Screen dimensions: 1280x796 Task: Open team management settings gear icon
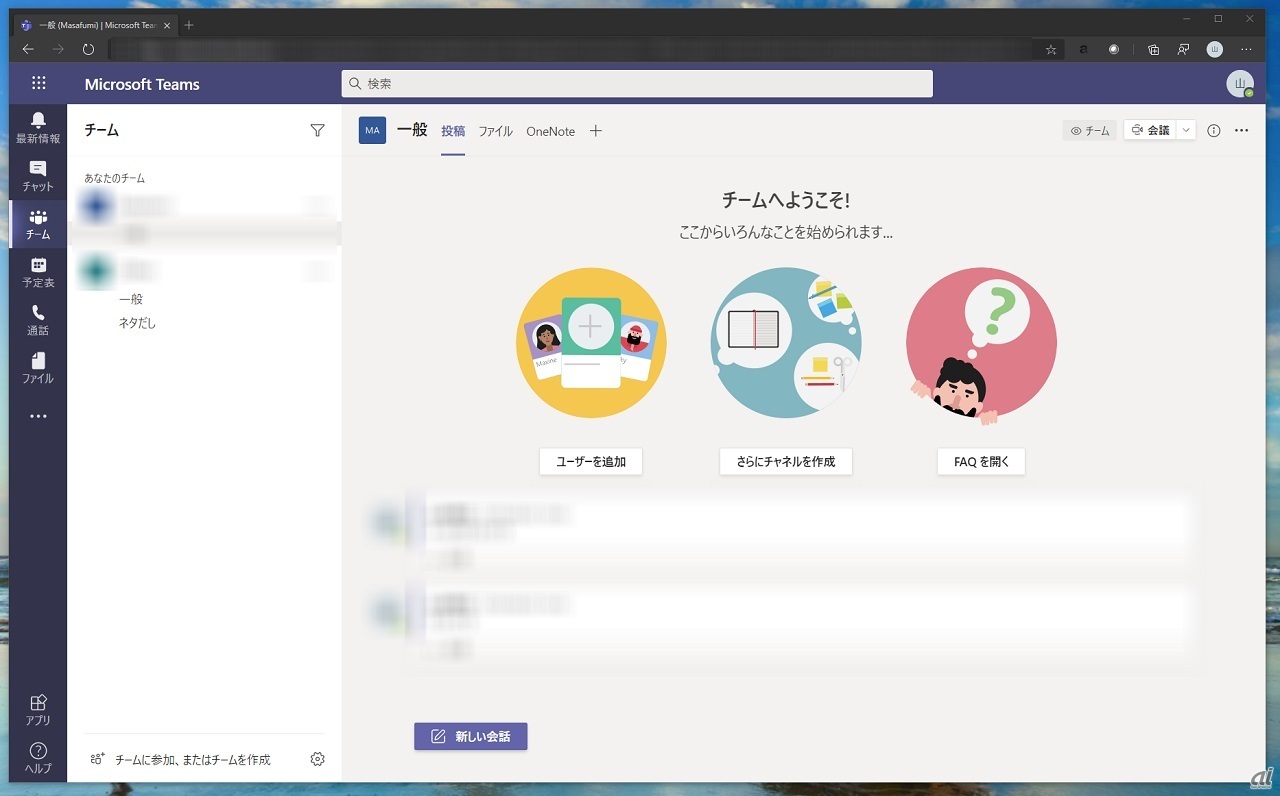317,759
